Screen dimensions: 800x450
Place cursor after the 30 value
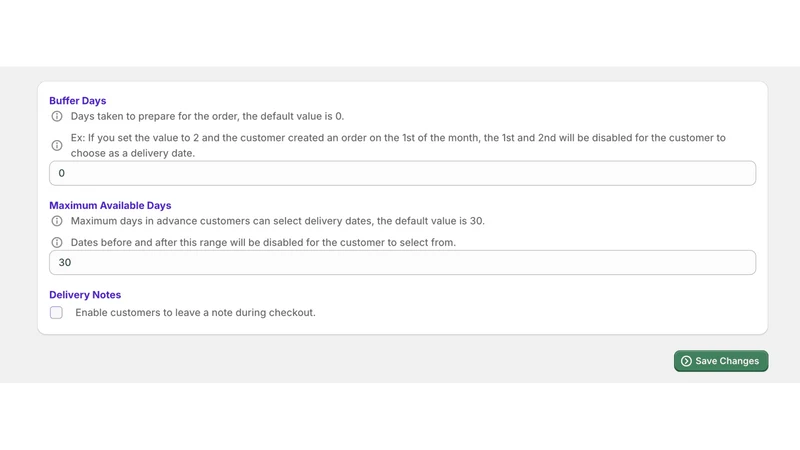pyautogui.click(x=73, y=263)
